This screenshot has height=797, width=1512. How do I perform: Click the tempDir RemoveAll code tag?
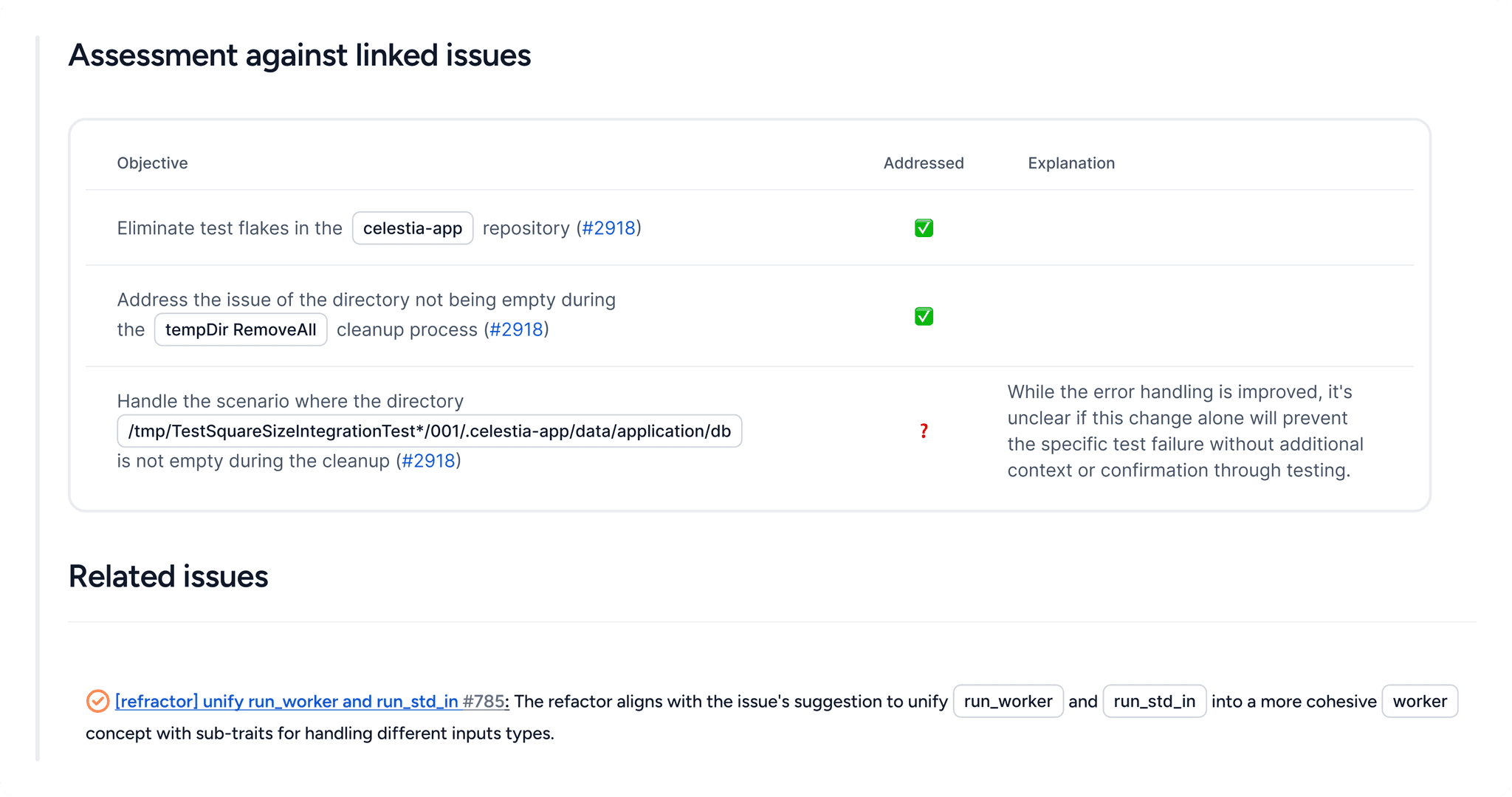[x=241, y=329]
